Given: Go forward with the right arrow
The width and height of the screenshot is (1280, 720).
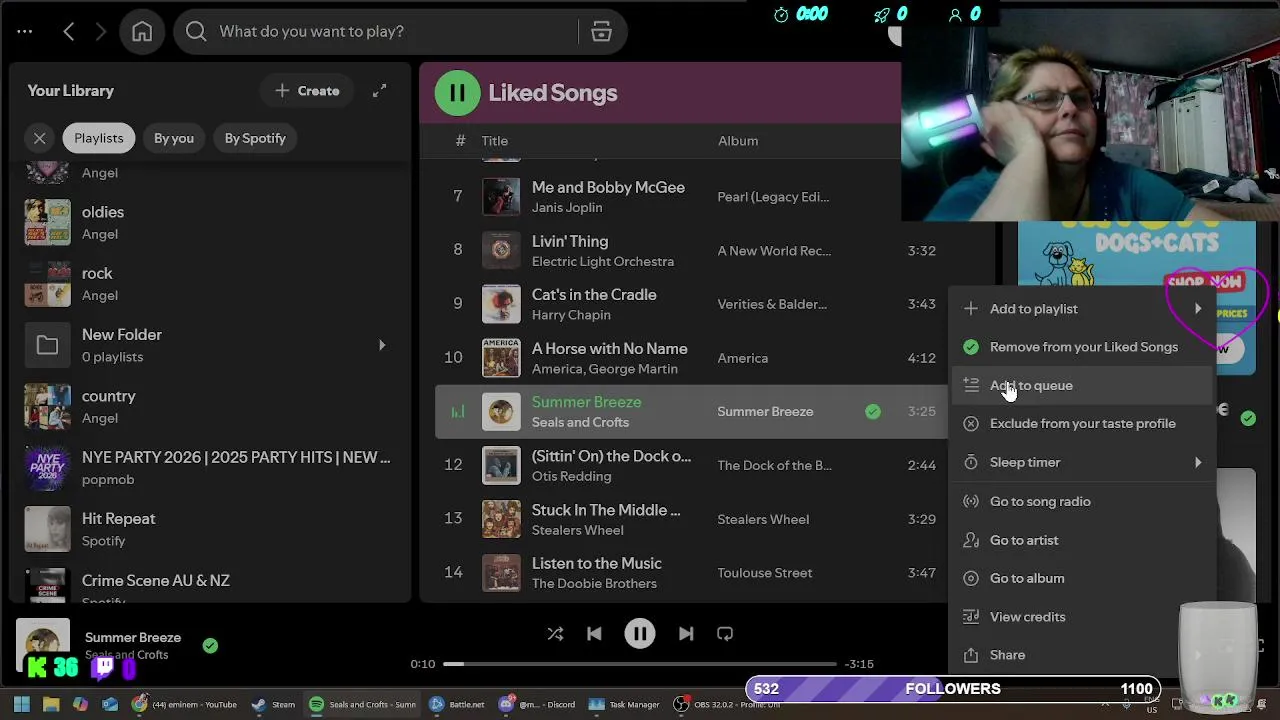Looking at the screenshot, I should pyautogui.click(x=100, y=31).
